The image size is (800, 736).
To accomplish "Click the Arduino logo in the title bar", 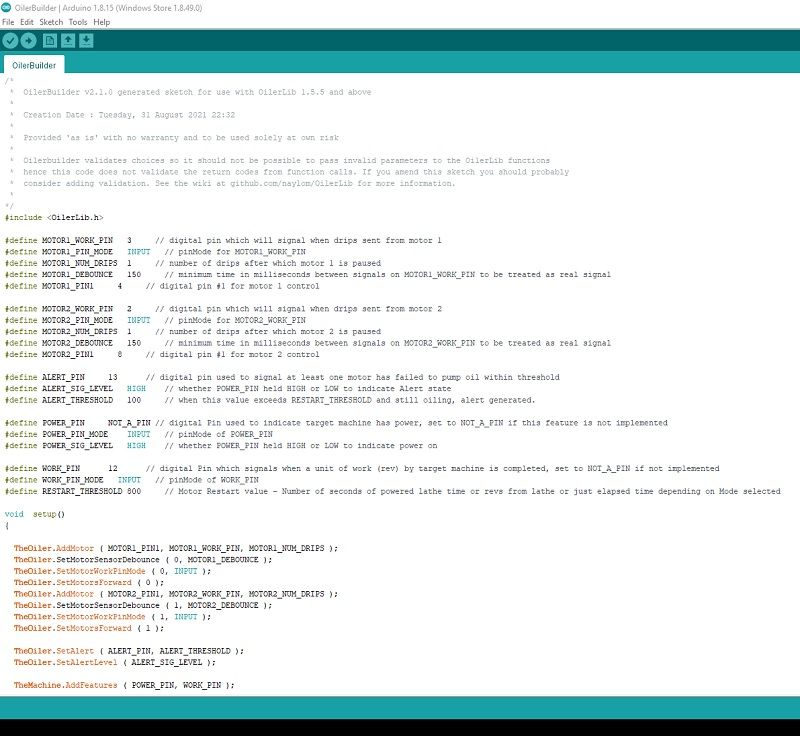I will pos(6,8).
